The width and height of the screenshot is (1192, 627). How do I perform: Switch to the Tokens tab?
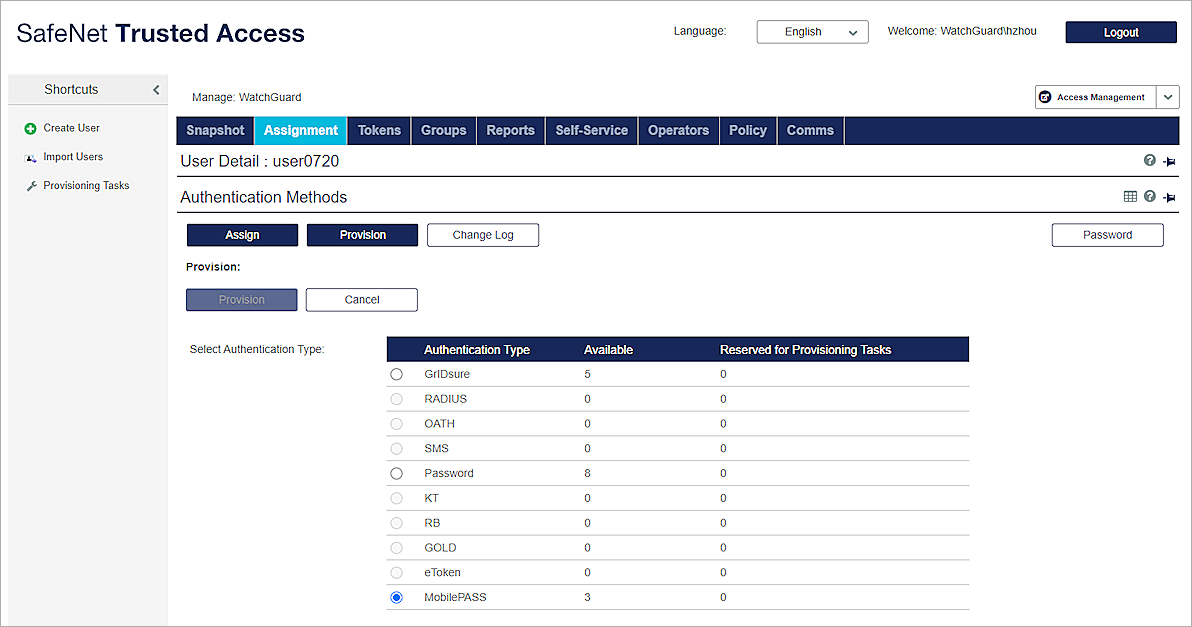(378, 130)
